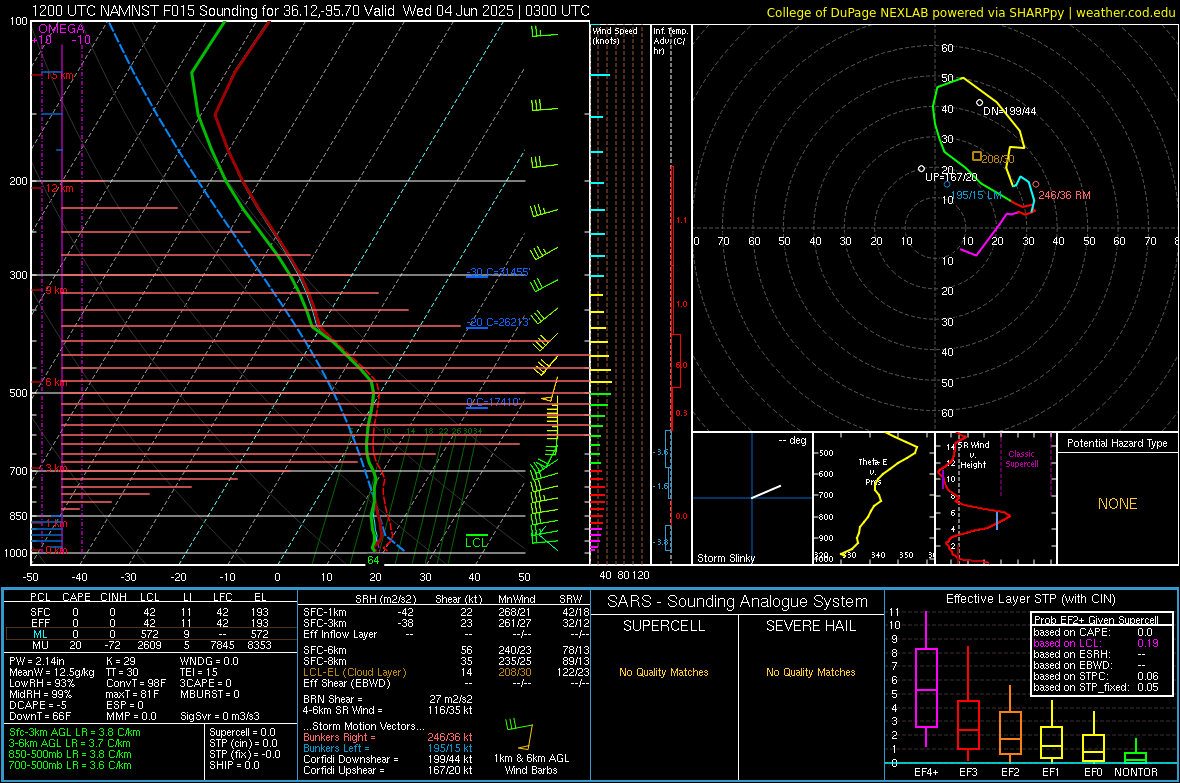Screen dimensions: 1180x783
Task: Click the NONE hazard type text
Action: coord(1118,504)
